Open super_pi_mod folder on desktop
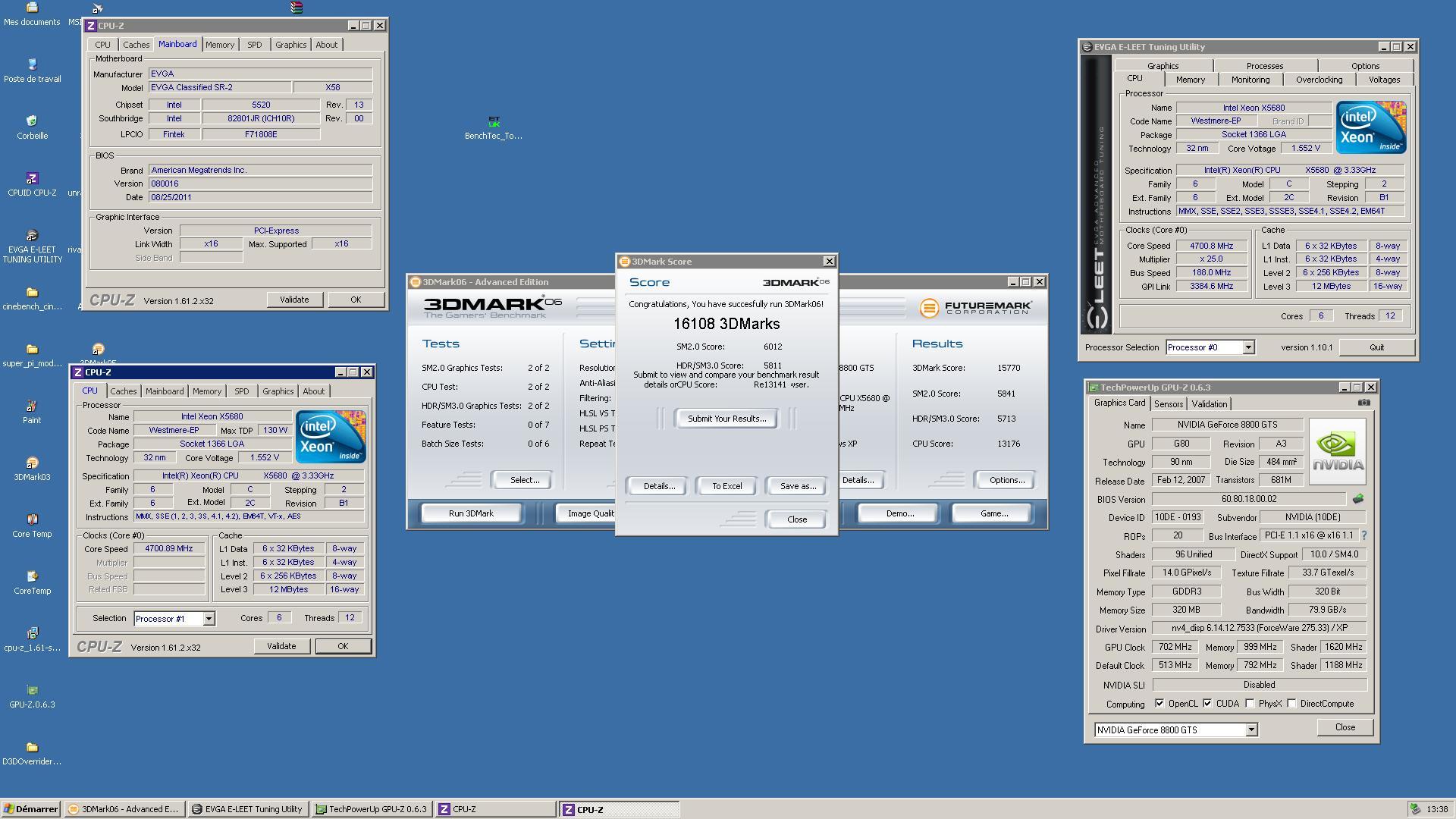Screen dimensions: 1456x819 tap(32, 356)
